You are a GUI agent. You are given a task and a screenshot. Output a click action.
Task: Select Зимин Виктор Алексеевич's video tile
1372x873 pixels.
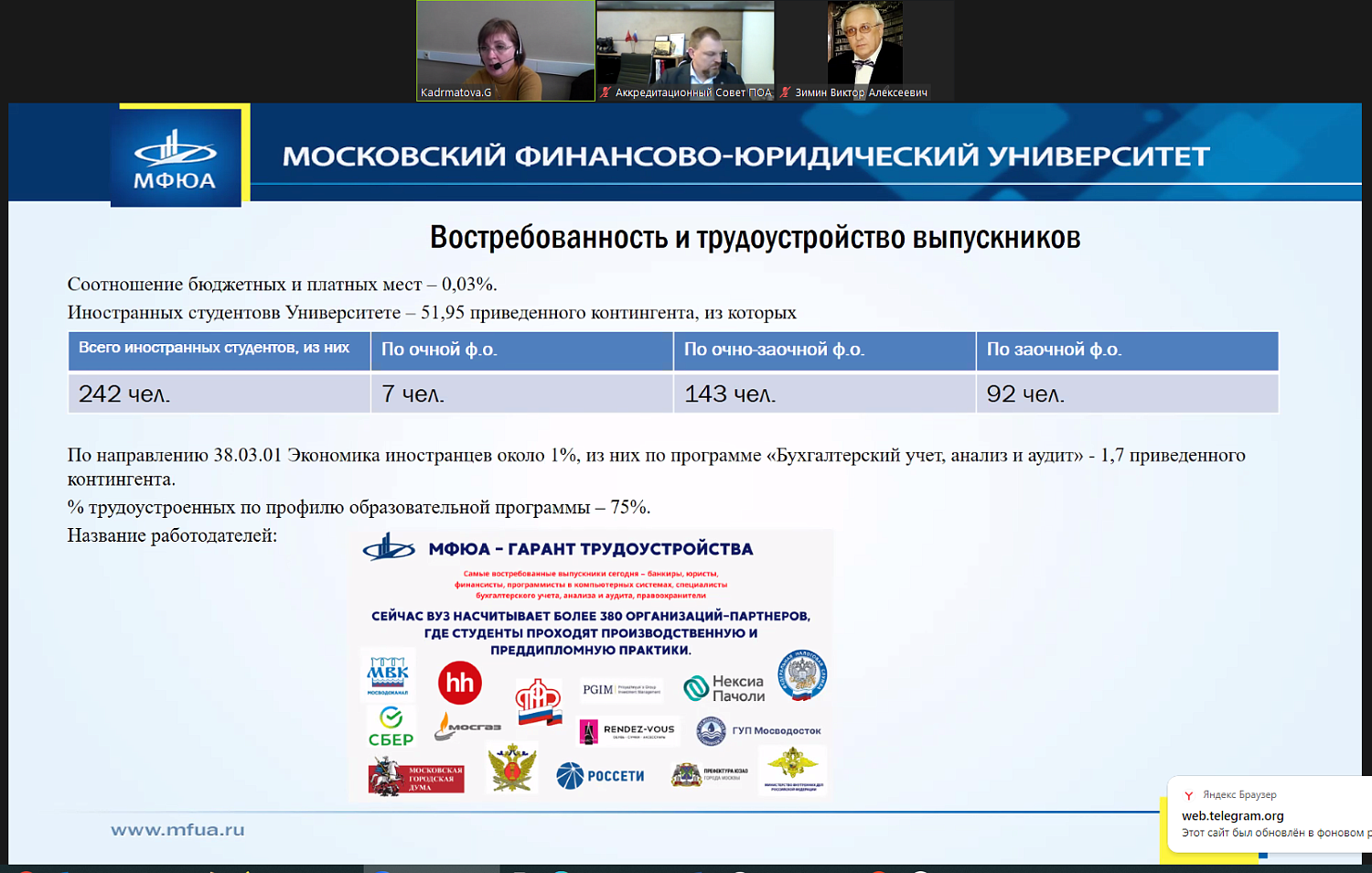tap(864, 46)
